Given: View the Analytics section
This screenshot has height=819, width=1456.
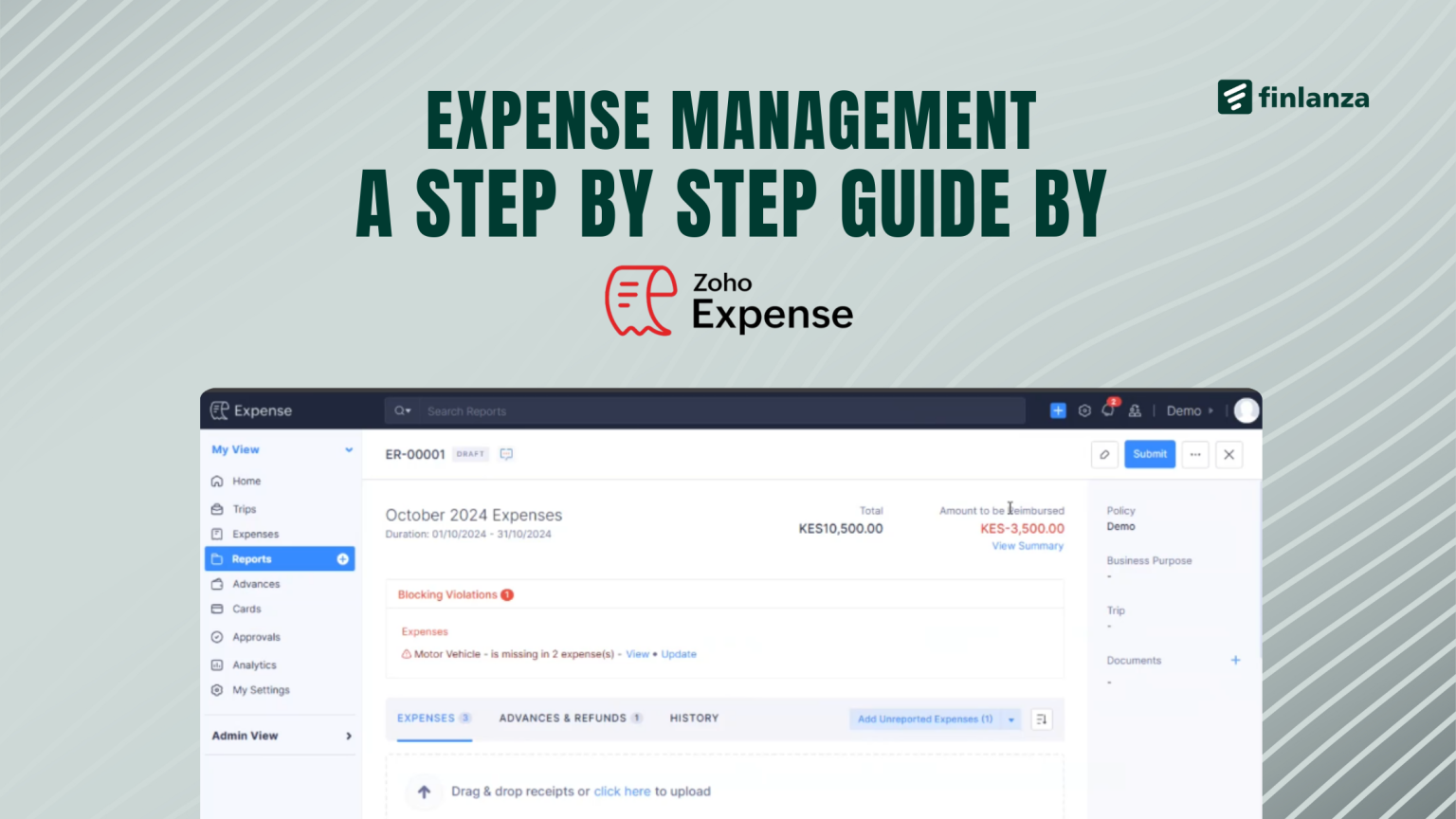Looking at the screenshot, I should pyautogui.click(x=254, y=664).
